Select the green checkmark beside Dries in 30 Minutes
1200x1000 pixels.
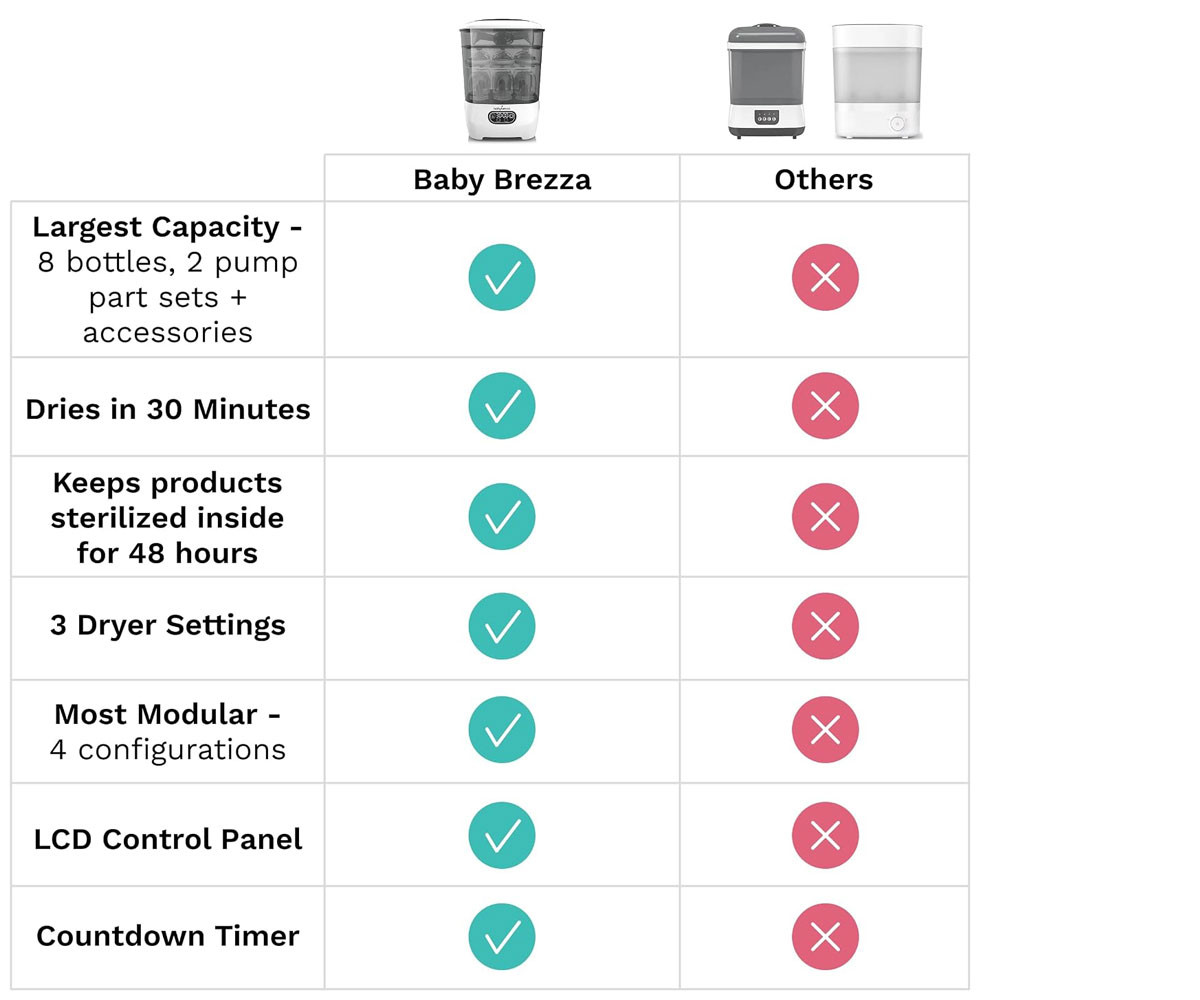click(502, 406)
